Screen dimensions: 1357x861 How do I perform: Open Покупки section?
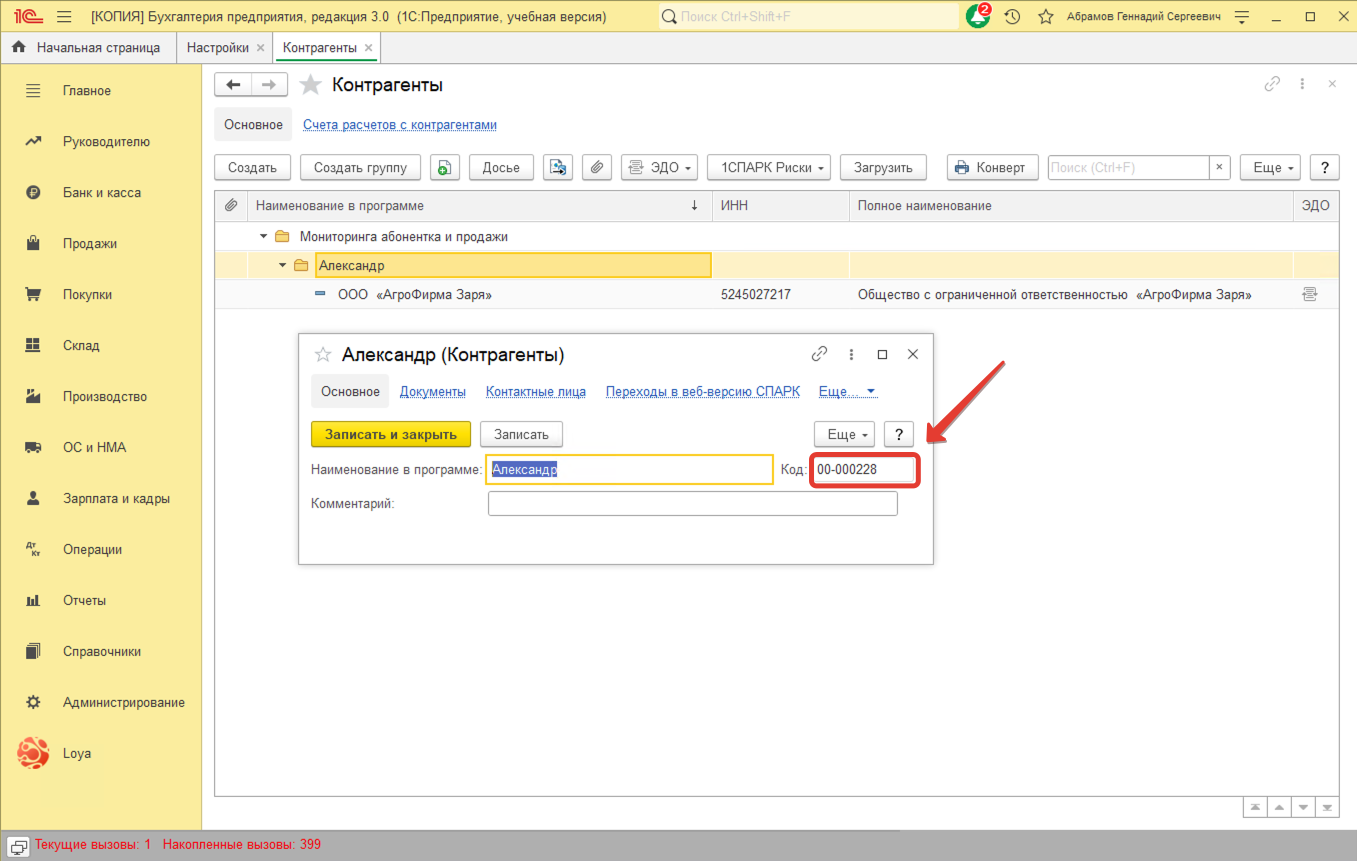tap(87, 295)
